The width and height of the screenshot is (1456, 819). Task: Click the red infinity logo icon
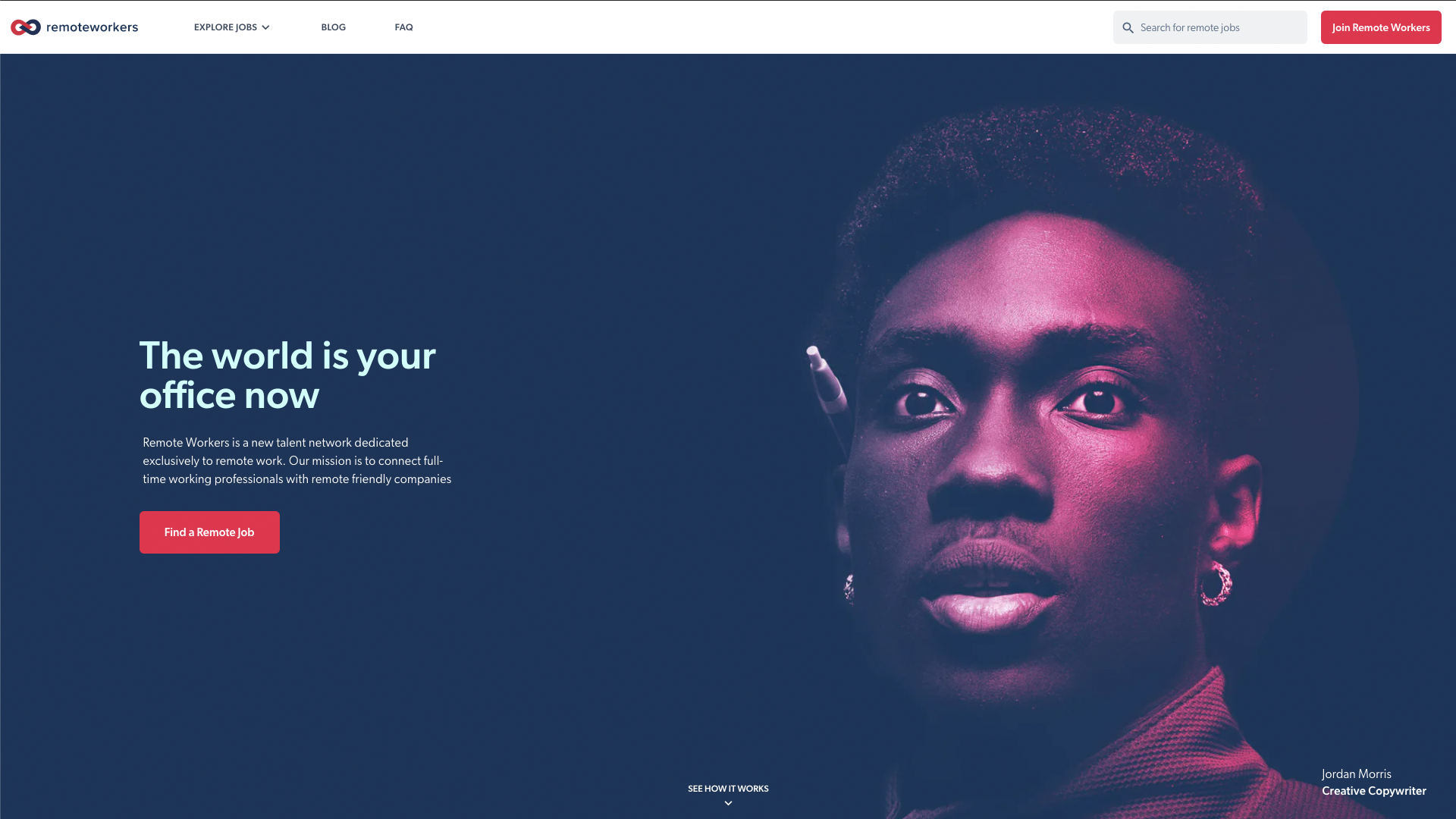coord(26,27)
